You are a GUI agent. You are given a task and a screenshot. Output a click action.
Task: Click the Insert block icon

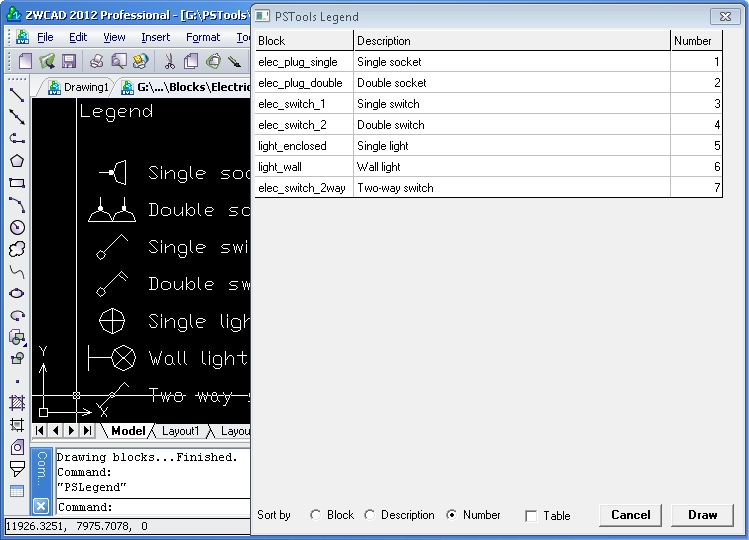click(17, 337)
